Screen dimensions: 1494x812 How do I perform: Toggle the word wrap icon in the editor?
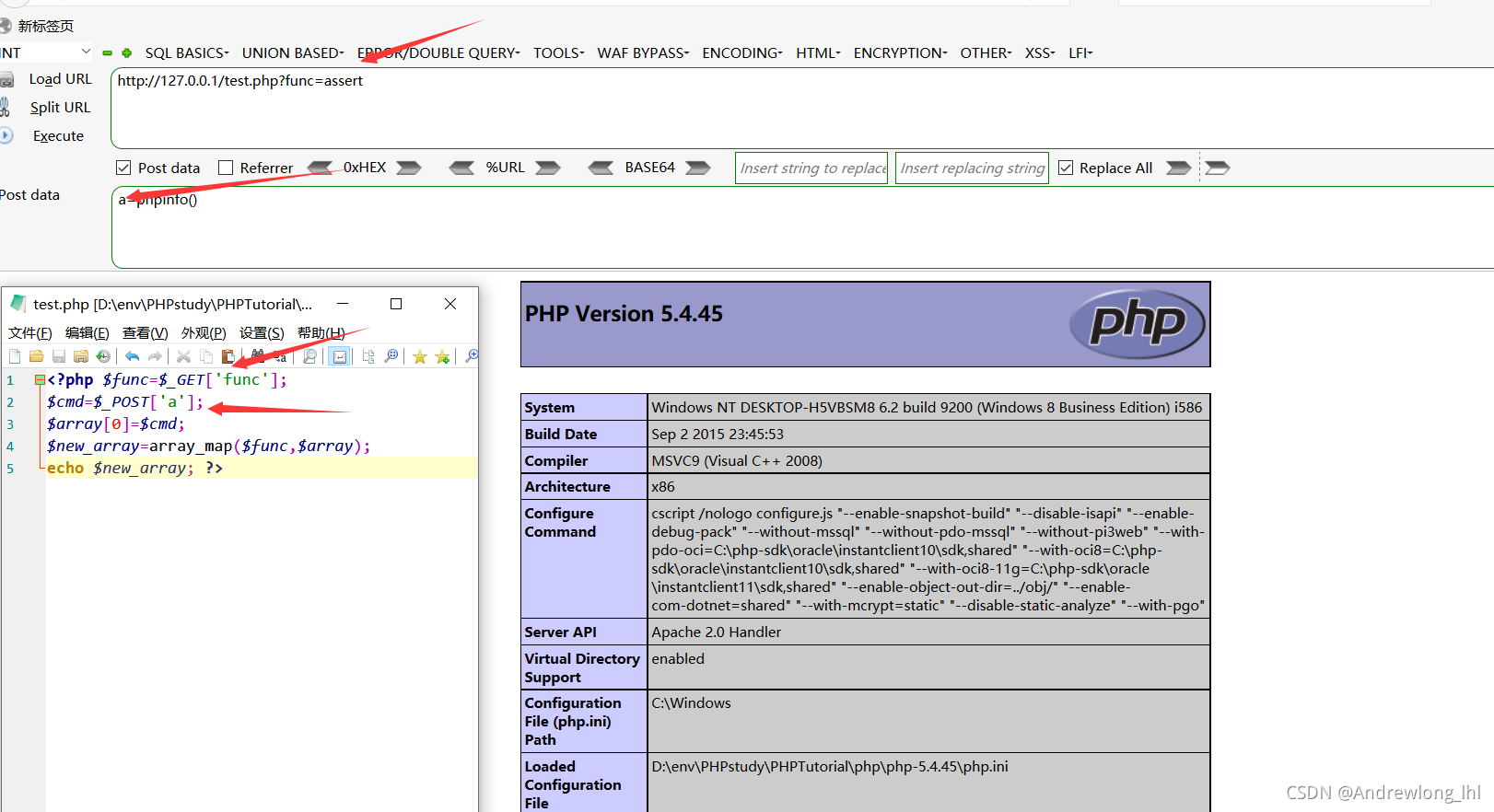pyautogui.click(x=340, y=356)
